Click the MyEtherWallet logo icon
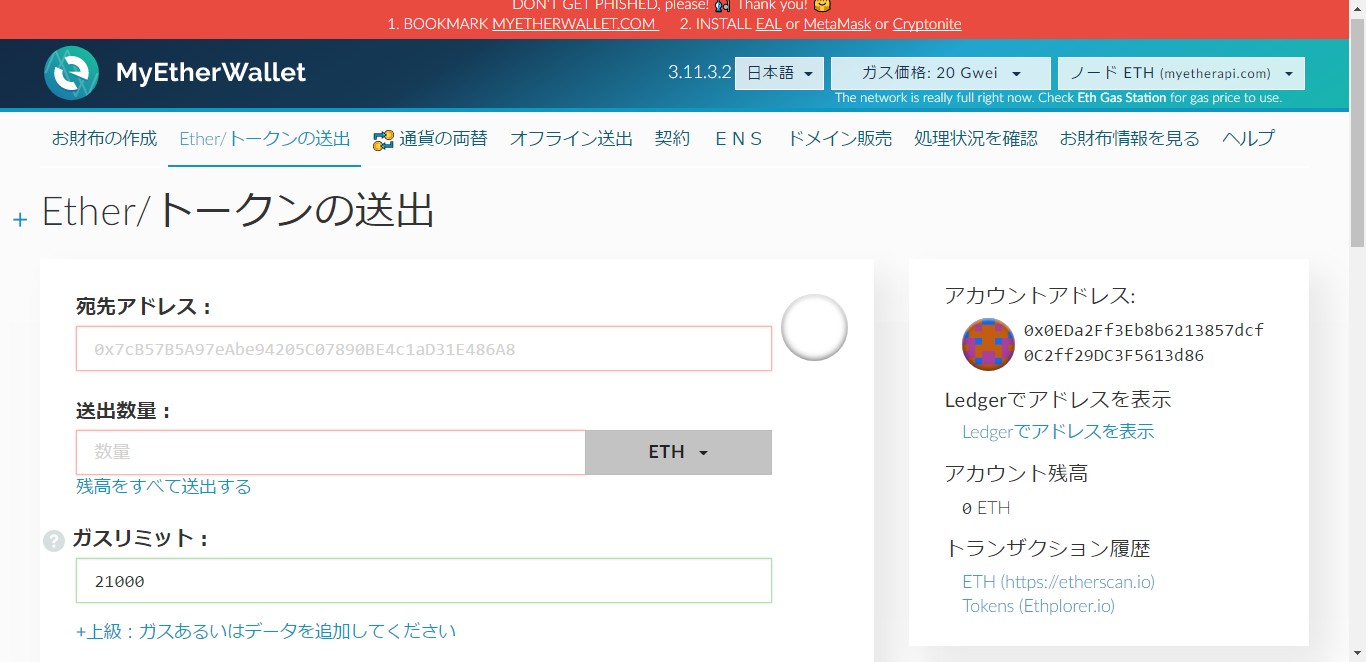This screenshot has width=1366, height=662. [x=71, y=73]
